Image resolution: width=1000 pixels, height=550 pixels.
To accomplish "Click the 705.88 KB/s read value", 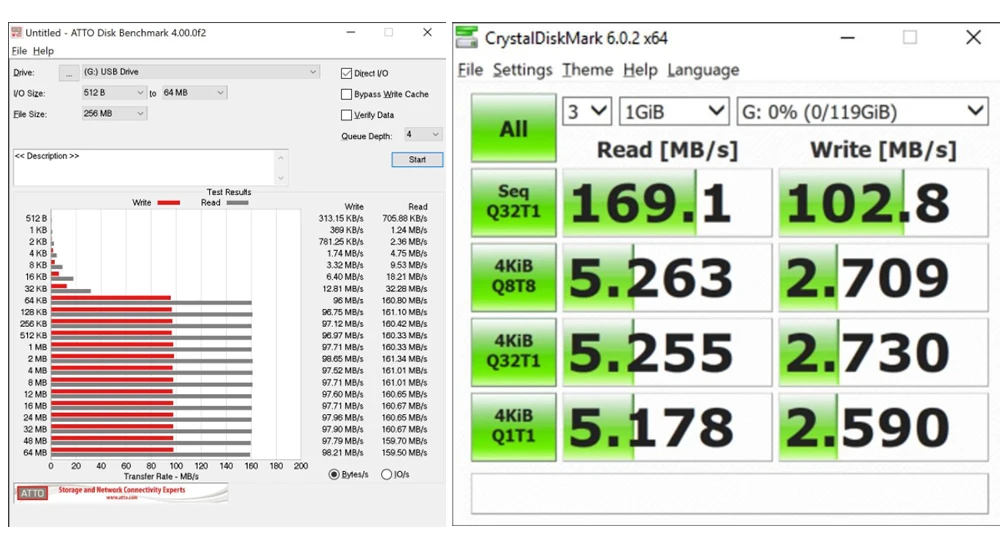I will pyautogui.click(x=404, y=218).
